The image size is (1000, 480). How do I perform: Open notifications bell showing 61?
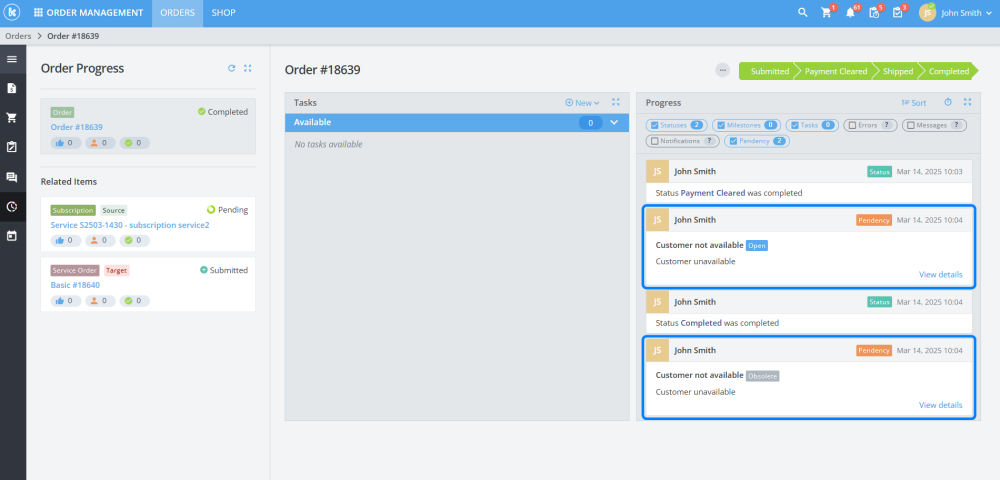851,12
